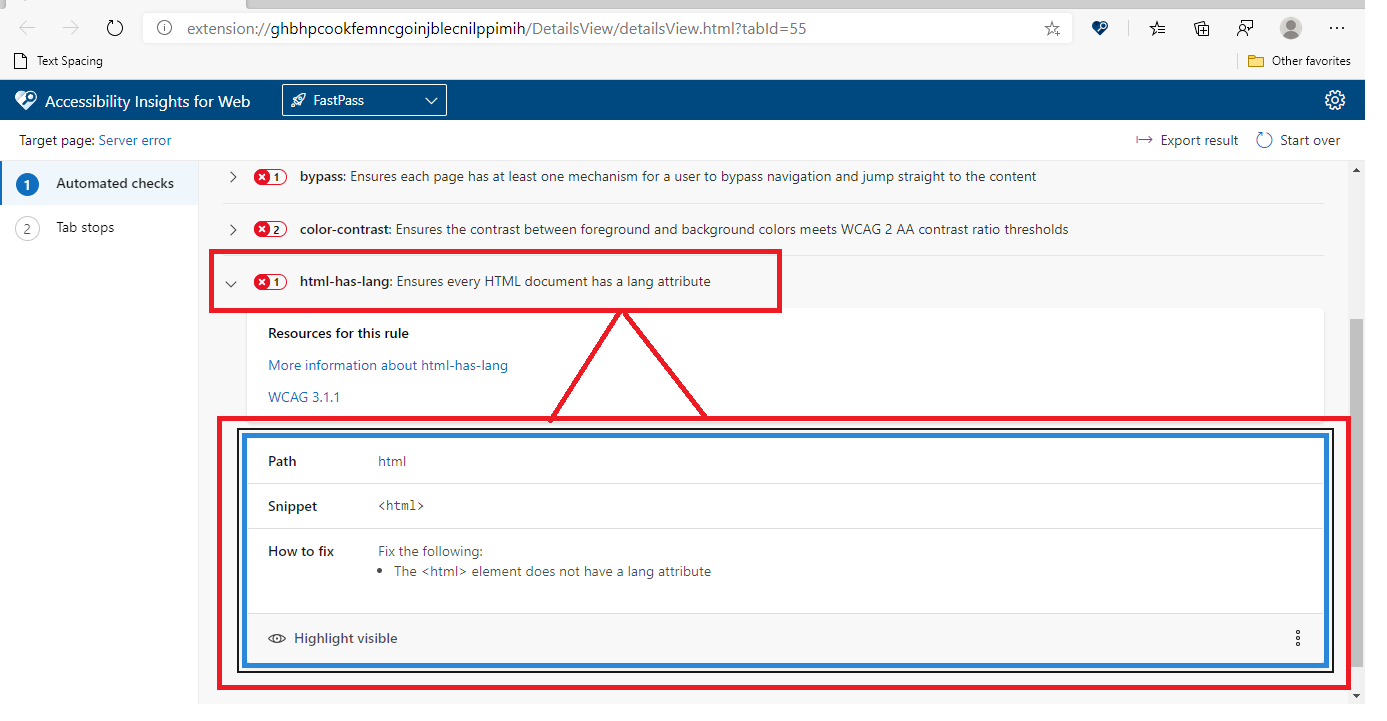Open Edge Collections
The width and height of the screenshot is (1387, 721).
click(1201, 28)
